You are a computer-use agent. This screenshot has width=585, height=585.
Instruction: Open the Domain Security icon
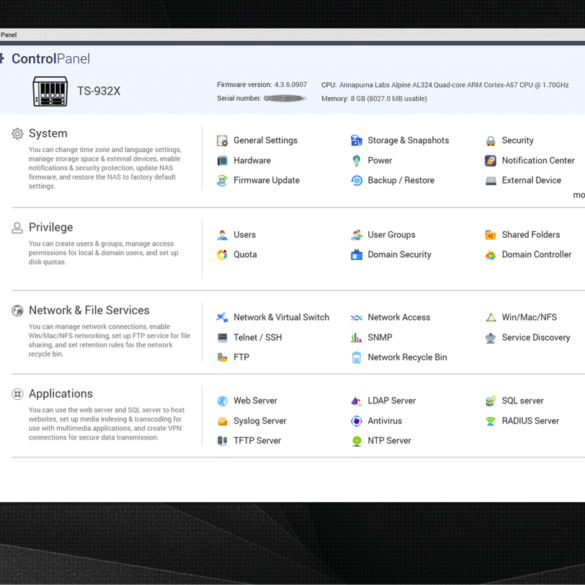[357, 255]
